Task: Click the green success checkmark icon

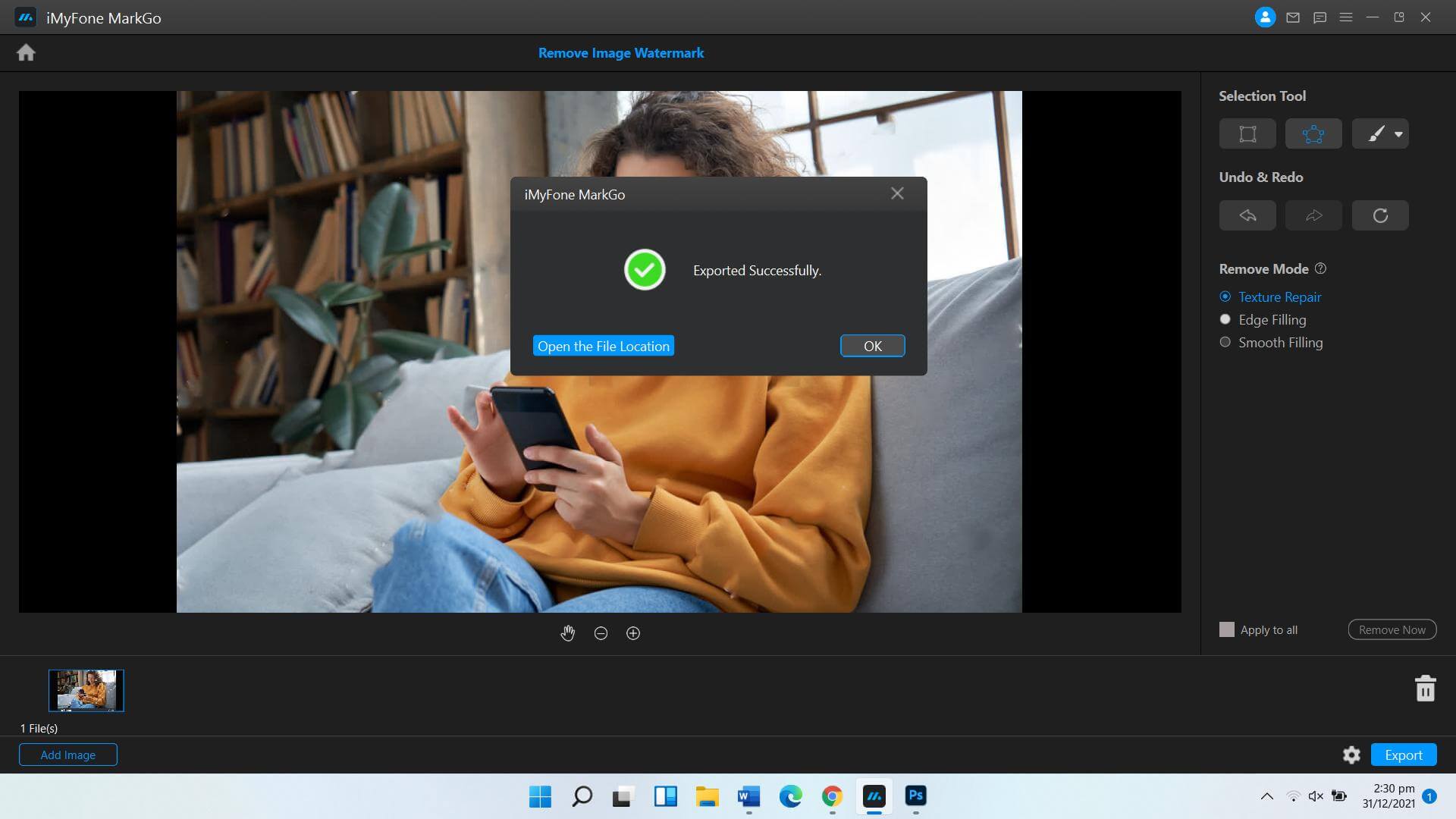Action: pos(645,270)
